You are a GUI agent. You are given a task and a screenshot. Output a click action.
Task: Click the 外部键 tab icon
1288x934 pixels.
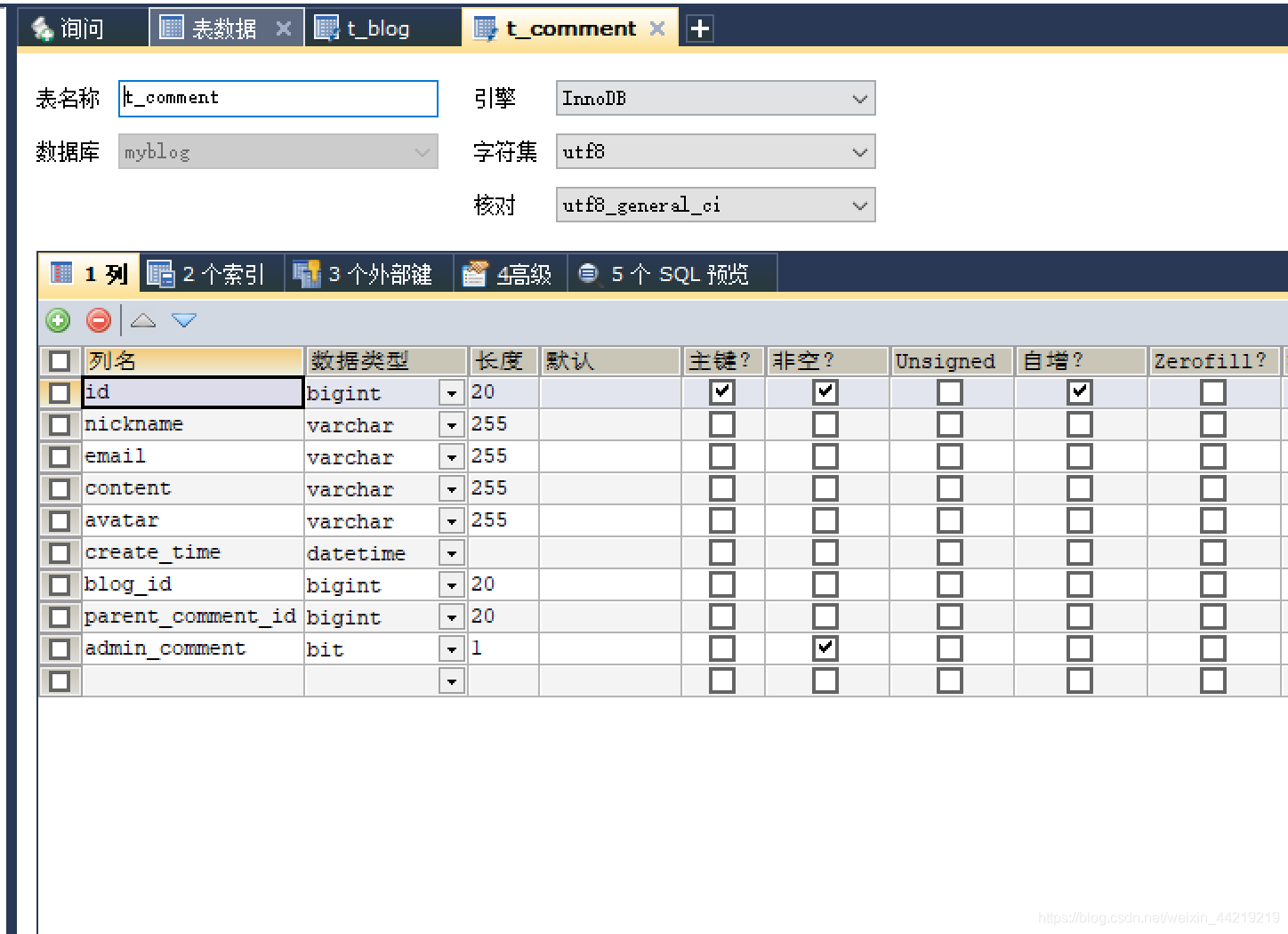click(x=307, y=273)
